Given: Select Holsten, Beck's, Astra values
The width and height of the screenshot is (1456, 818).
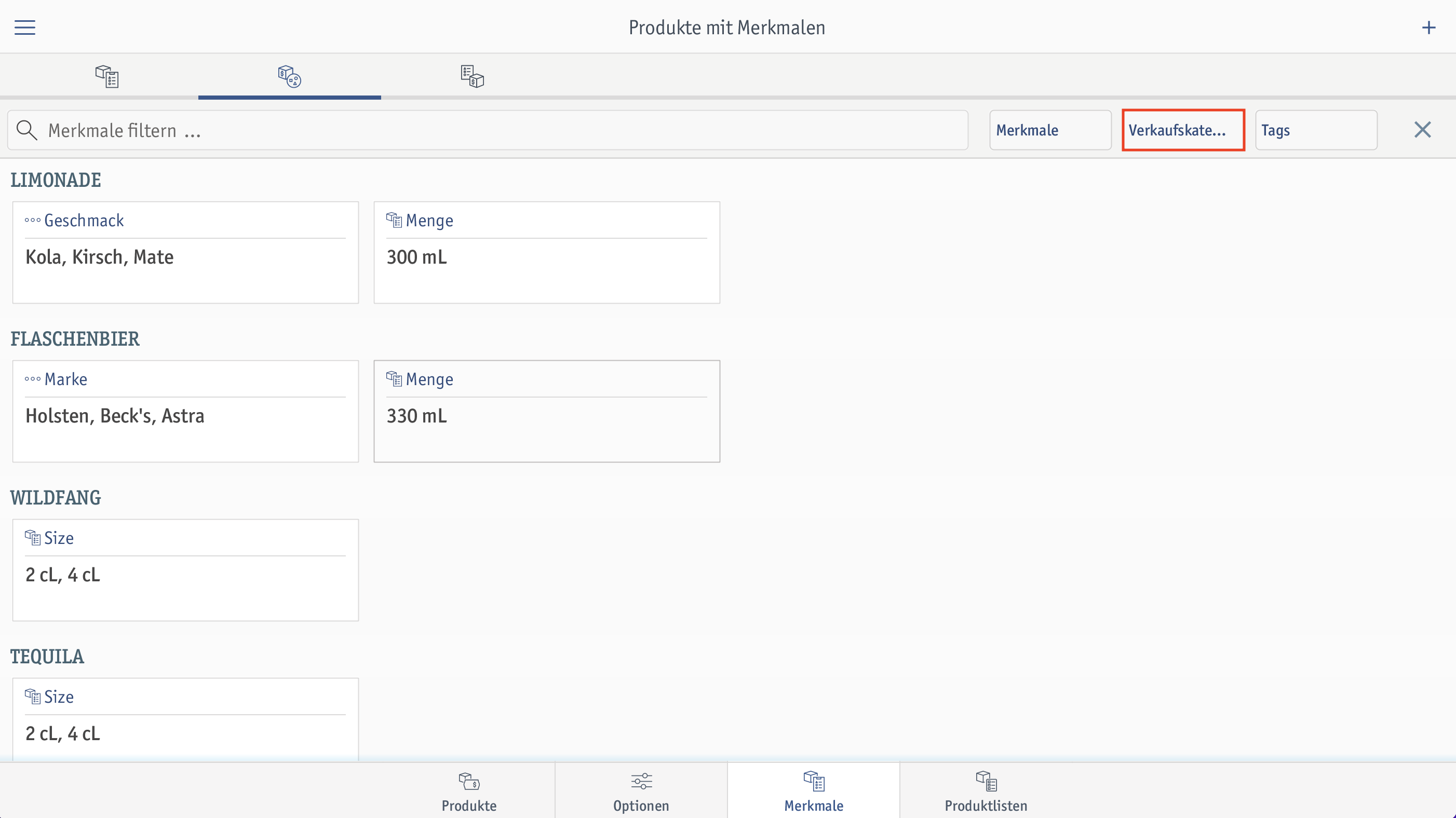Looking at the screenshot, I should pyautogui.click(x=115, y=416).
